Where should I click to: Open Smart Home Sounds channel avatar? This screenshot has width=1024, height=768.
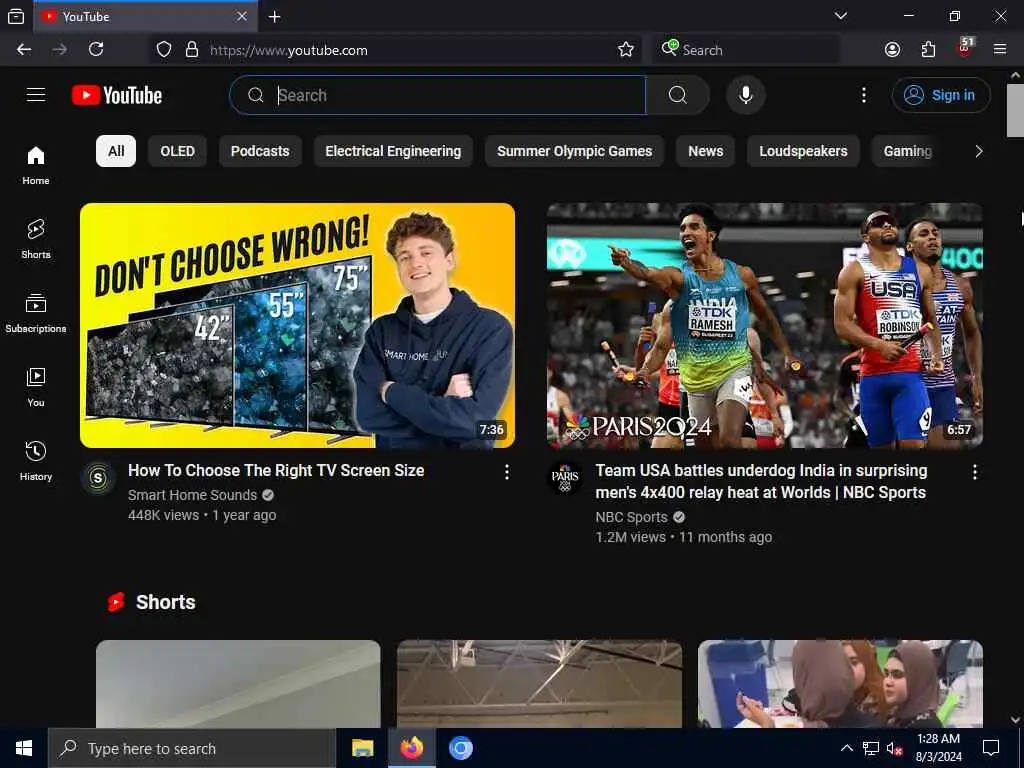tap(98, 479)
